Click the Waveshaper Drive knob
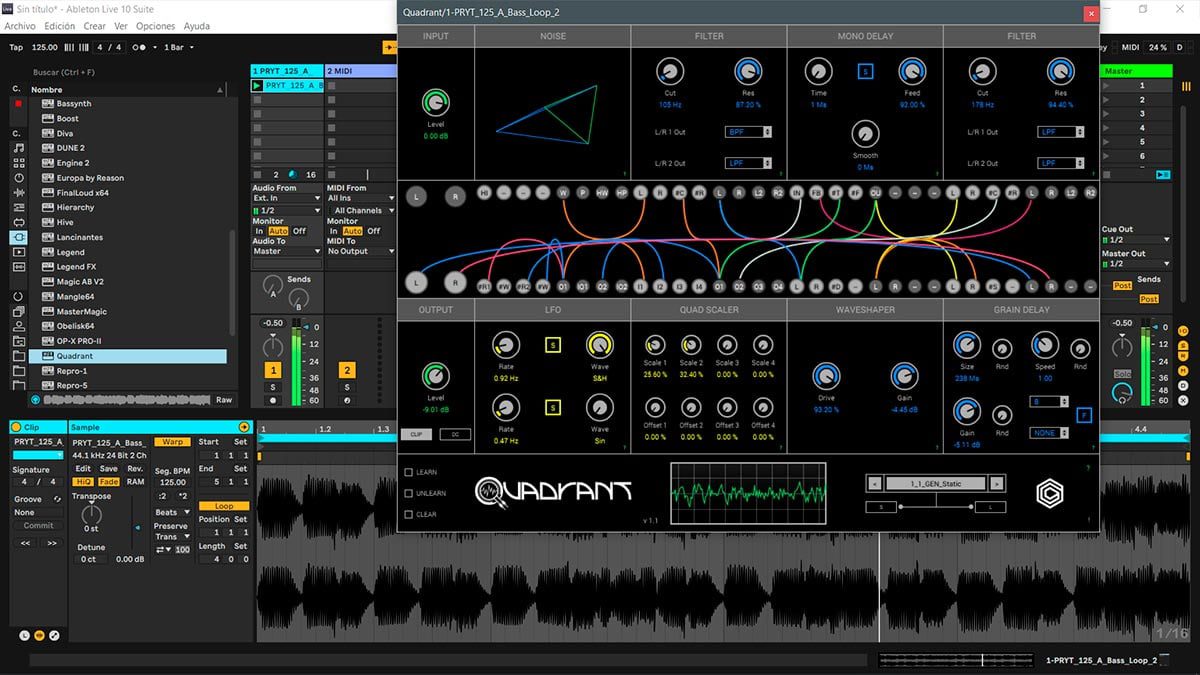This screenshot has width=1200, height=675. click(x=826, y=376)
